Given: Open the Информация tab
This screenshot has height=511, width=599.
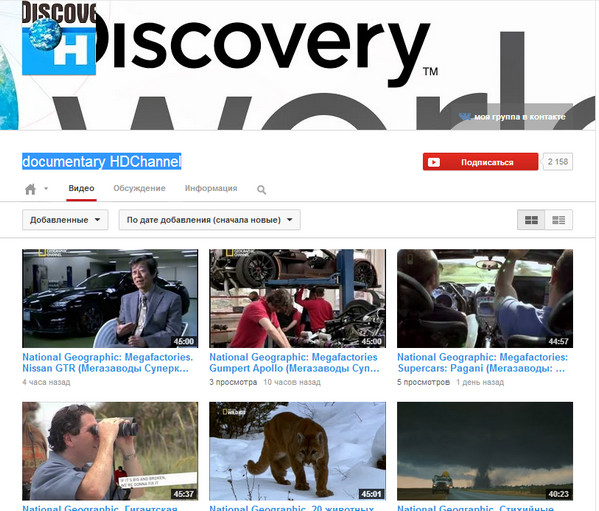Looking at the screenshot, I should (x=211, y=188).
